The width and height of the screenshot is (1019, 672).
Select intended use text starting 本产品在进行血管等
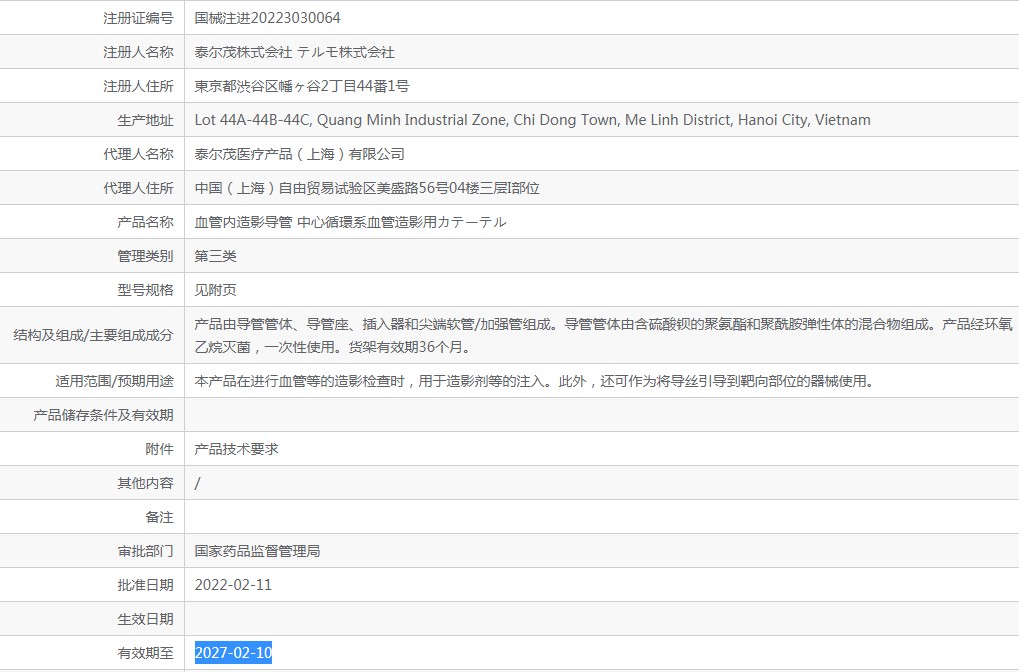pos(534,381)
